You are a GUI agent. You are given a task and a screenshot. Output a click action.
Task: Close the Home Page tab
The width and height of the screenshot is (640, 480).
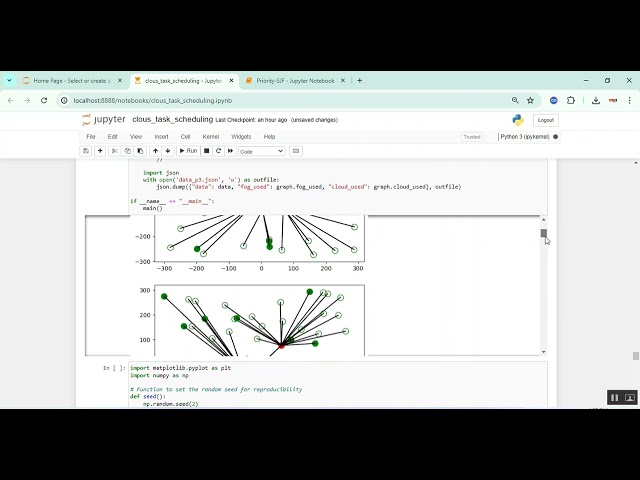tap(120, 81)
